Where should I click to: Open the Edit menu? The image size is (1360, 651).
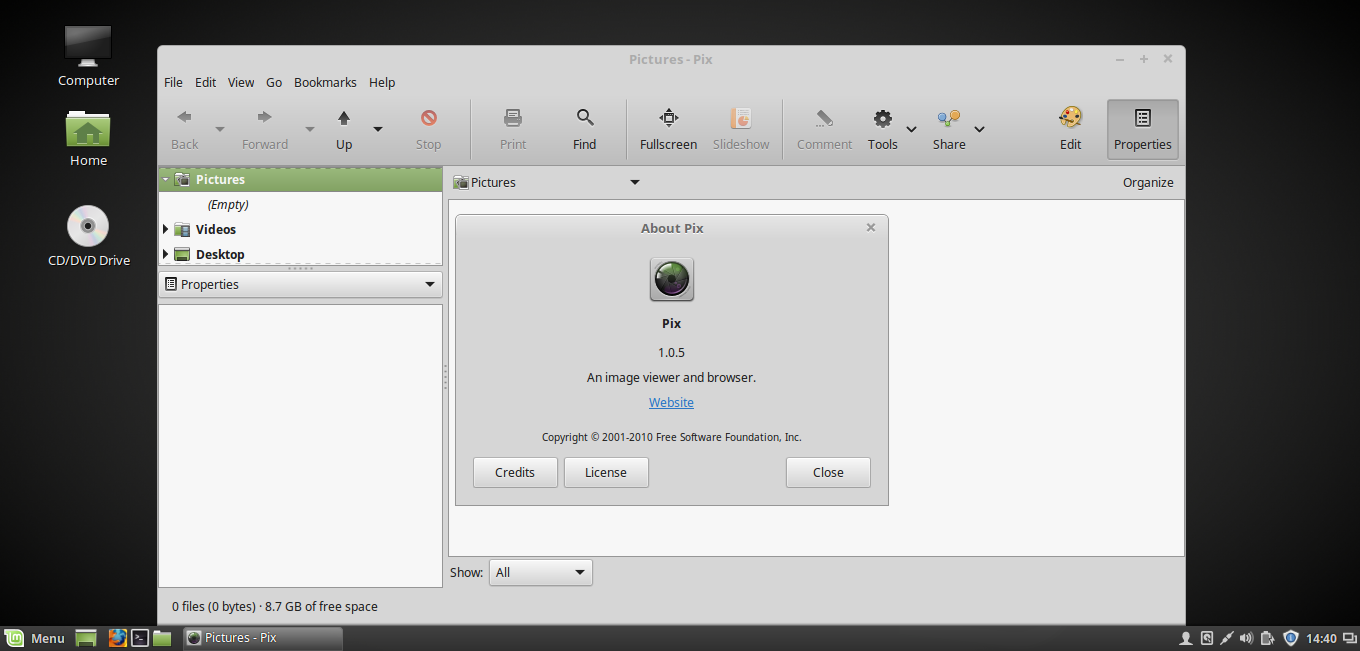(205, 82)
